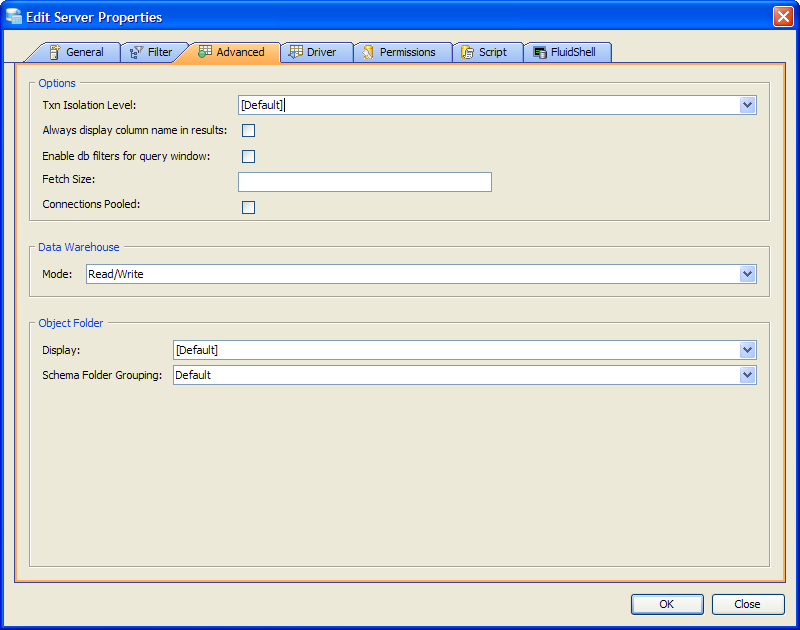Viewport: 800px width, 630px height.
Task: Click the Enable db filters label
Action: tap(126, 156)
